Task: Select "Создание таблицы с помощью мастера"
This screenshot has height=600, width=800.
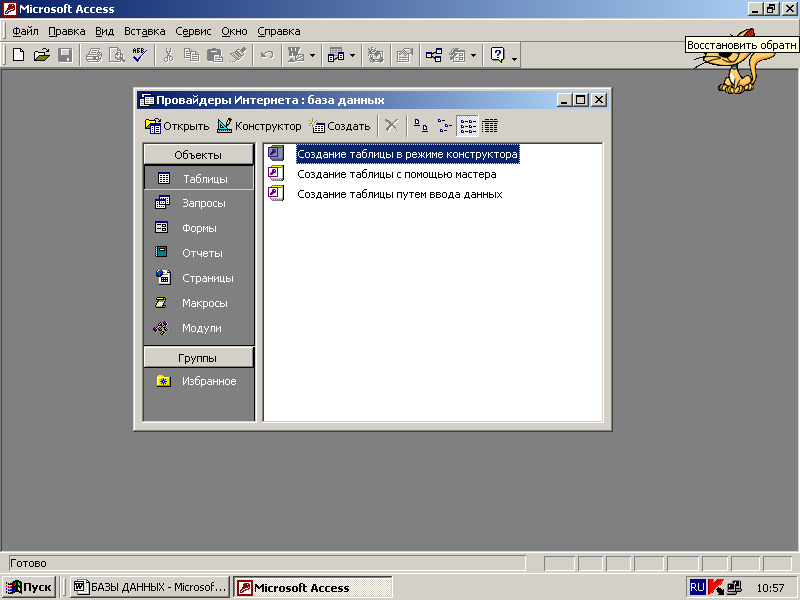Action: [x=396, y=174]
